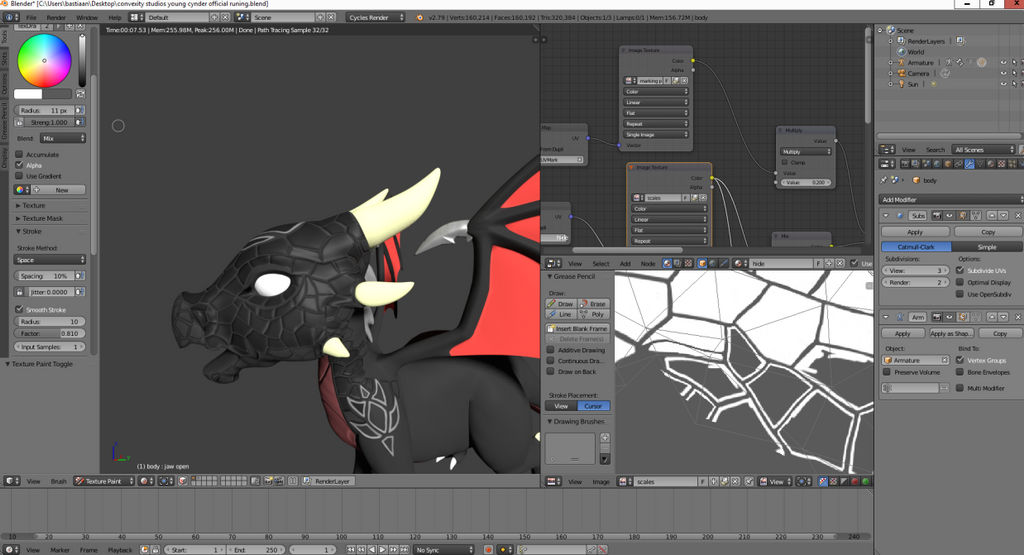1024x555 pixels.
Task: Open the Window menu
Action: [87, 17]
